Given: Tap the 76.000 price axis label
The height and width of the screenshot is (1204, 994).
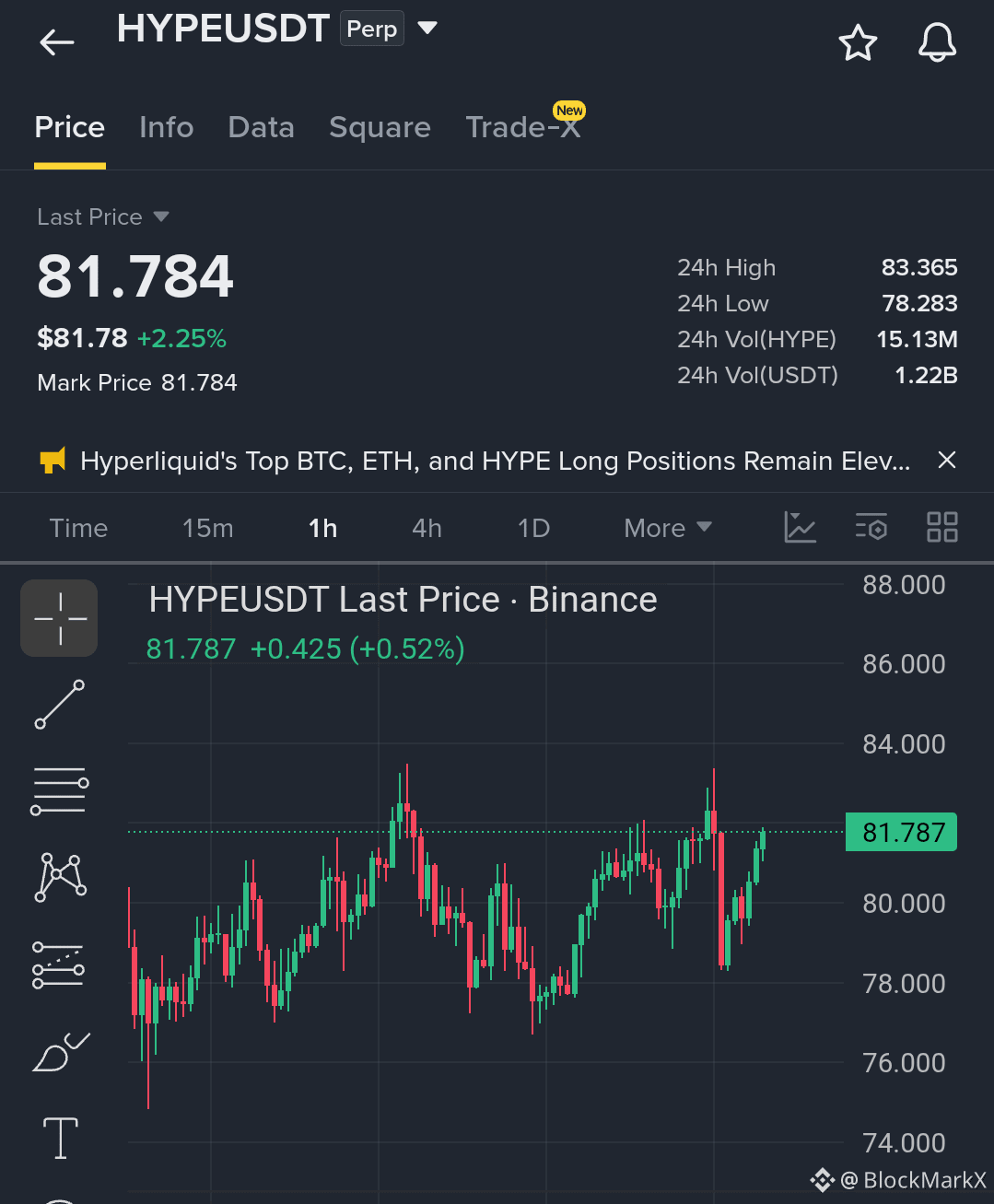Looking at the screenshot, I should coord(904,1063).
